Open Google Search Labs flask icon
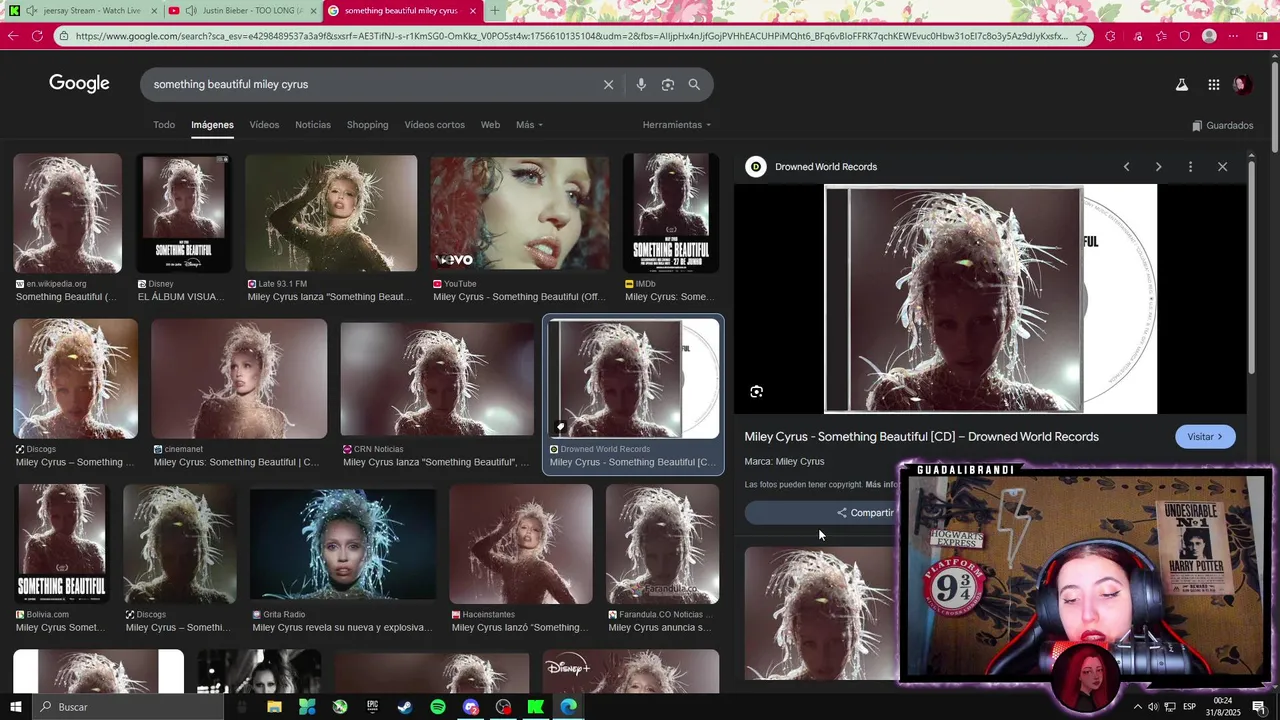Image resolution: width=1280 pixels, height=720 pixels. (1182, 85)
